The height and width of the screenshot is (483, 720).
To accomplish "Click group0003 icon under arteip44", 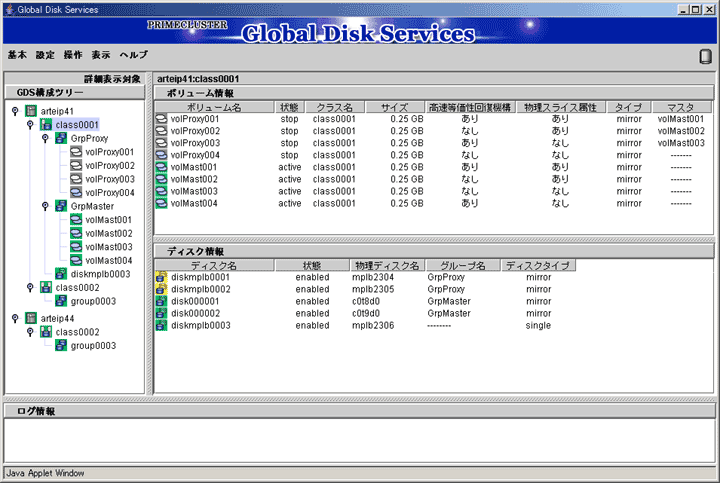I will click(61, 345).
